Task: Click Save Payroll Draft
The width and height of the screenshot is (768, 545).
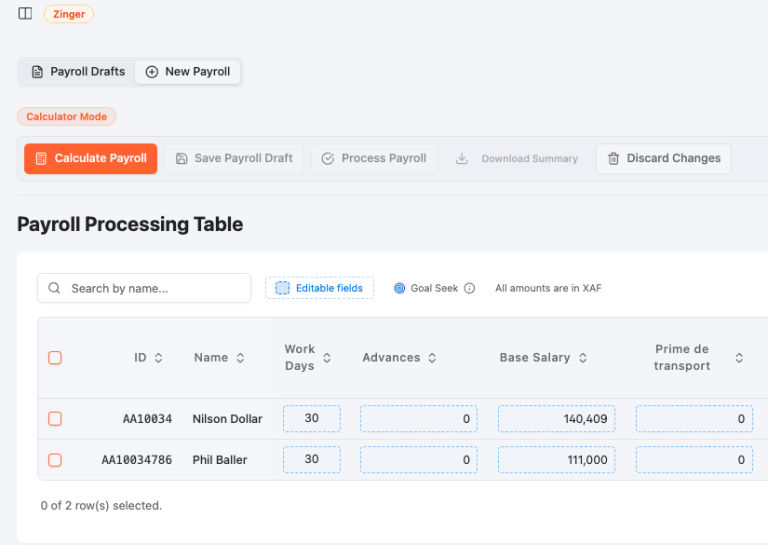Action: tap(234, 159)
